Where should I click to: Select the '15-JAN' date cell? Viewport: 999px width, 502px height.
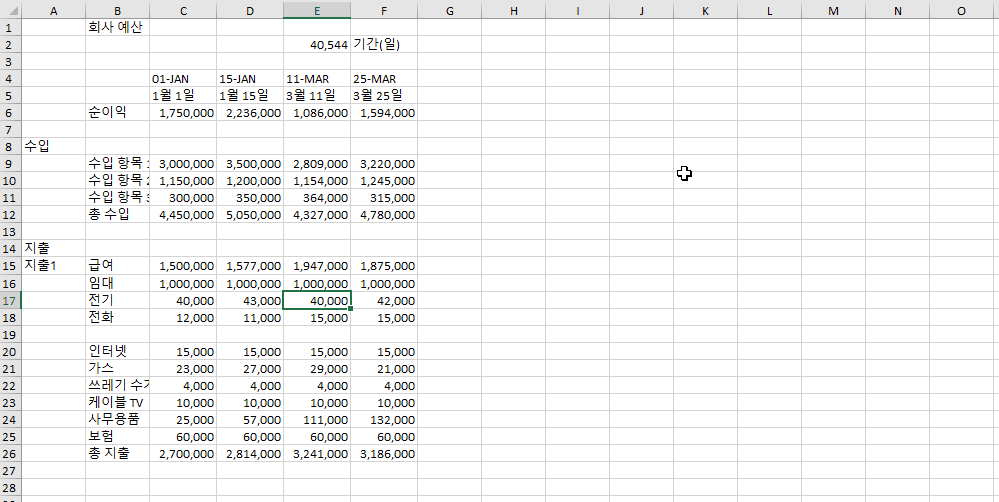(x=250, y=79)
